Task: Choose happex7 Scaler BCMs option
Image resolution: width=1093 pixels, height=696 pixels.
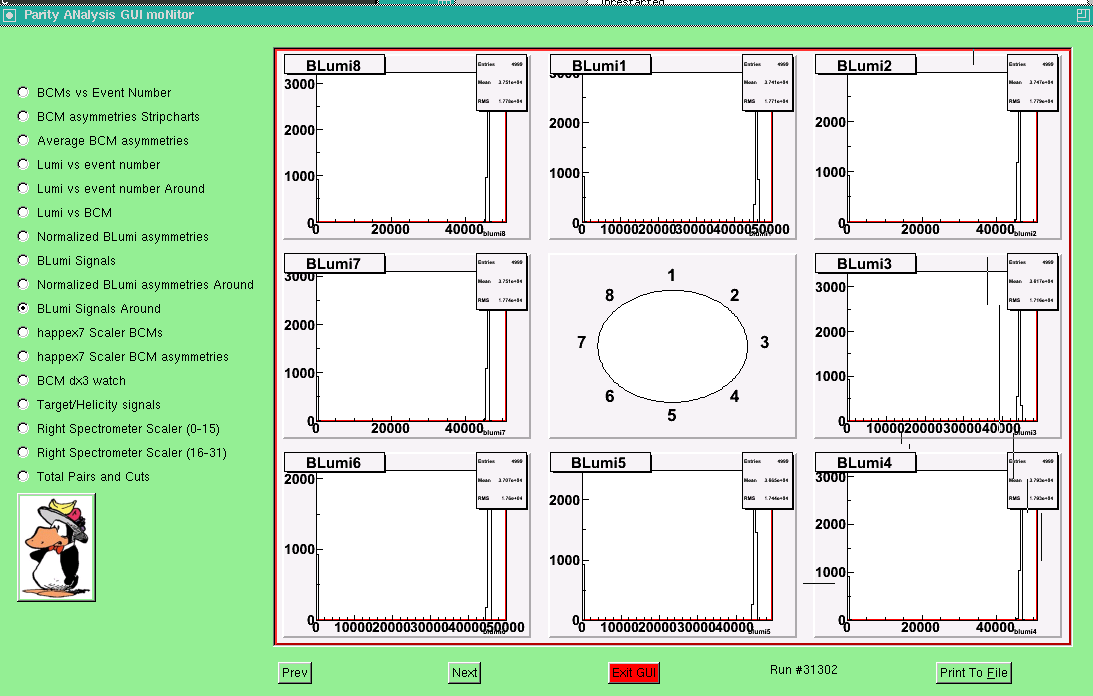Action: click(x=24, y=333)
